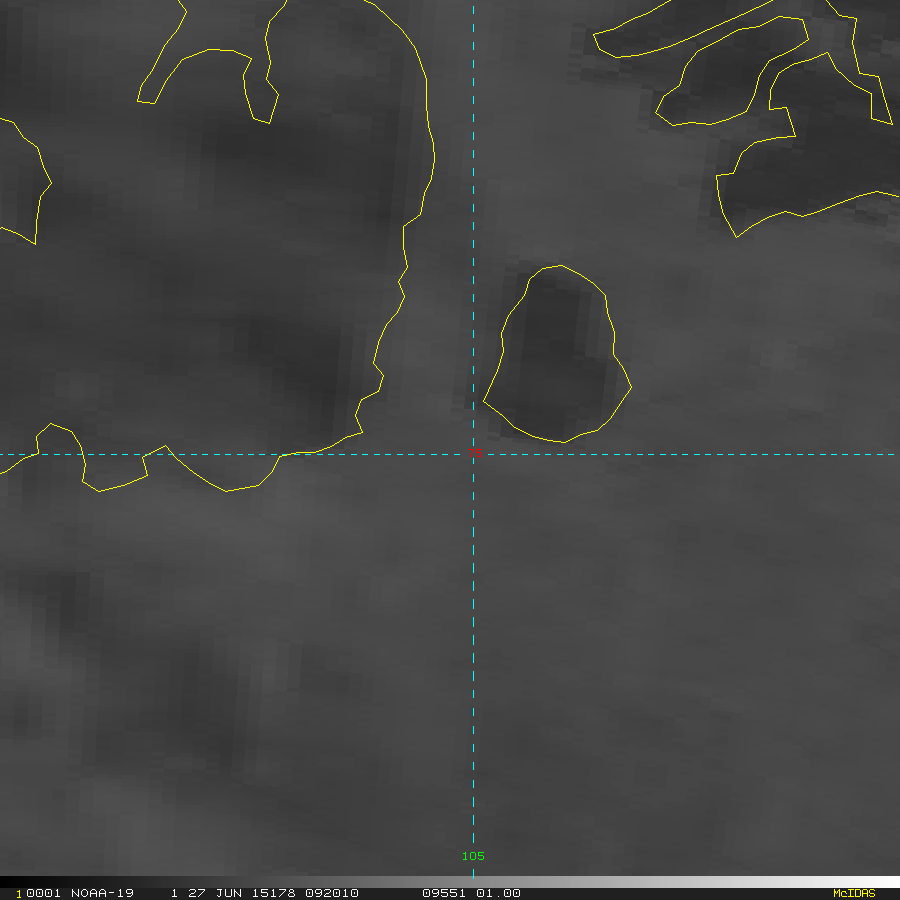900x900 pixels.
Task: Click the gray dashed vertical longitude line
Action: (x=473, y=650)
